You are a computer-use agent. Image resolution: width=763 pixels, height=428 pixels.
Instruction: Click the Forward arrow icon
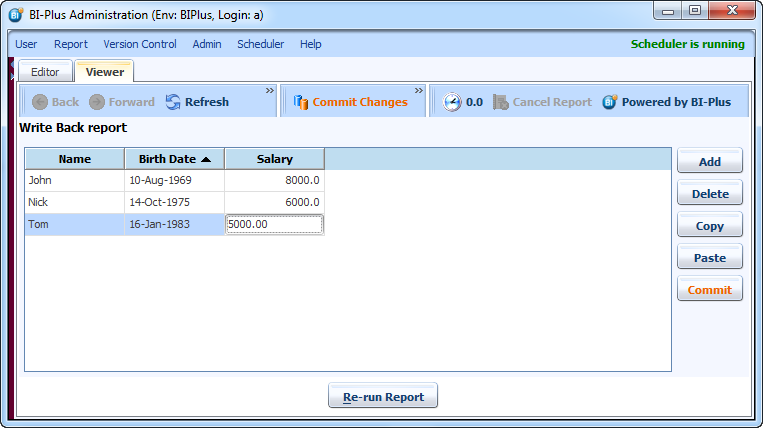[x=97, y=102]
